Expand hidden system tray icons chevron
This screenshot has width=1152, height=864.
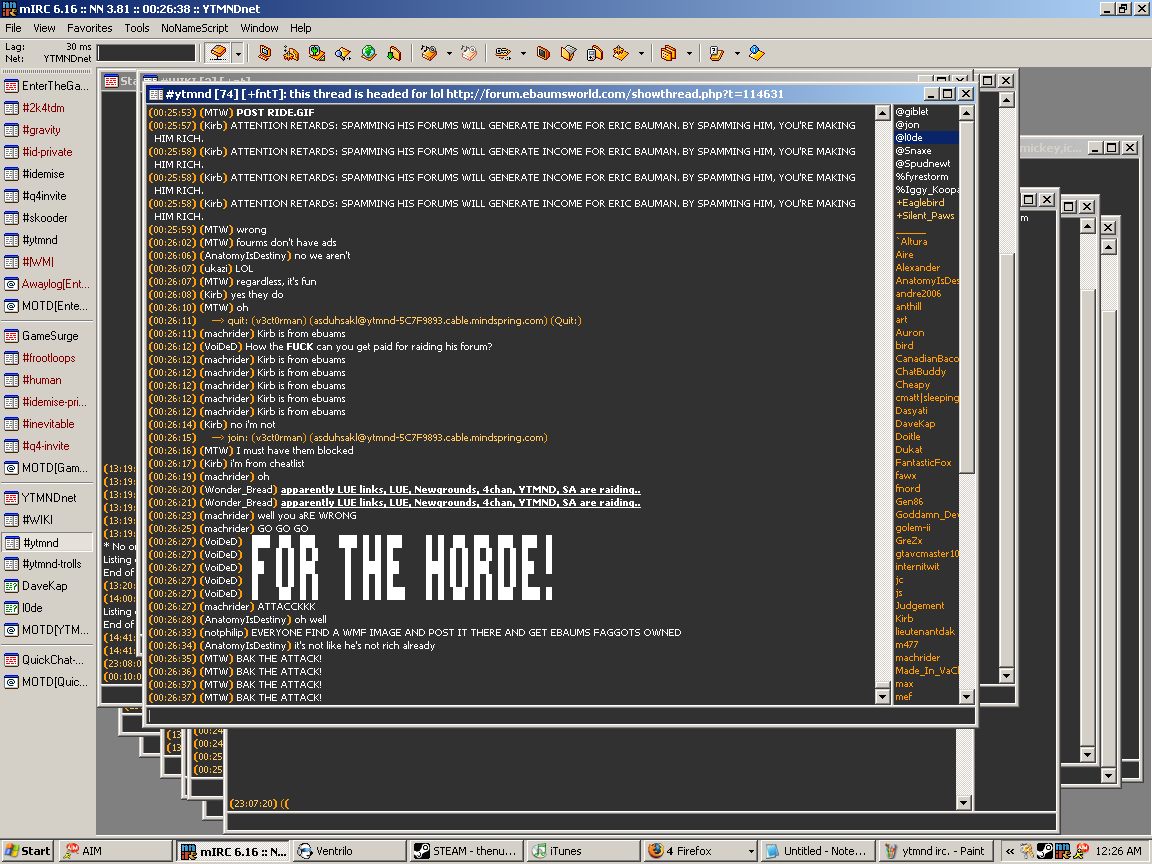pyautogui.click(x=1010, y=851)
